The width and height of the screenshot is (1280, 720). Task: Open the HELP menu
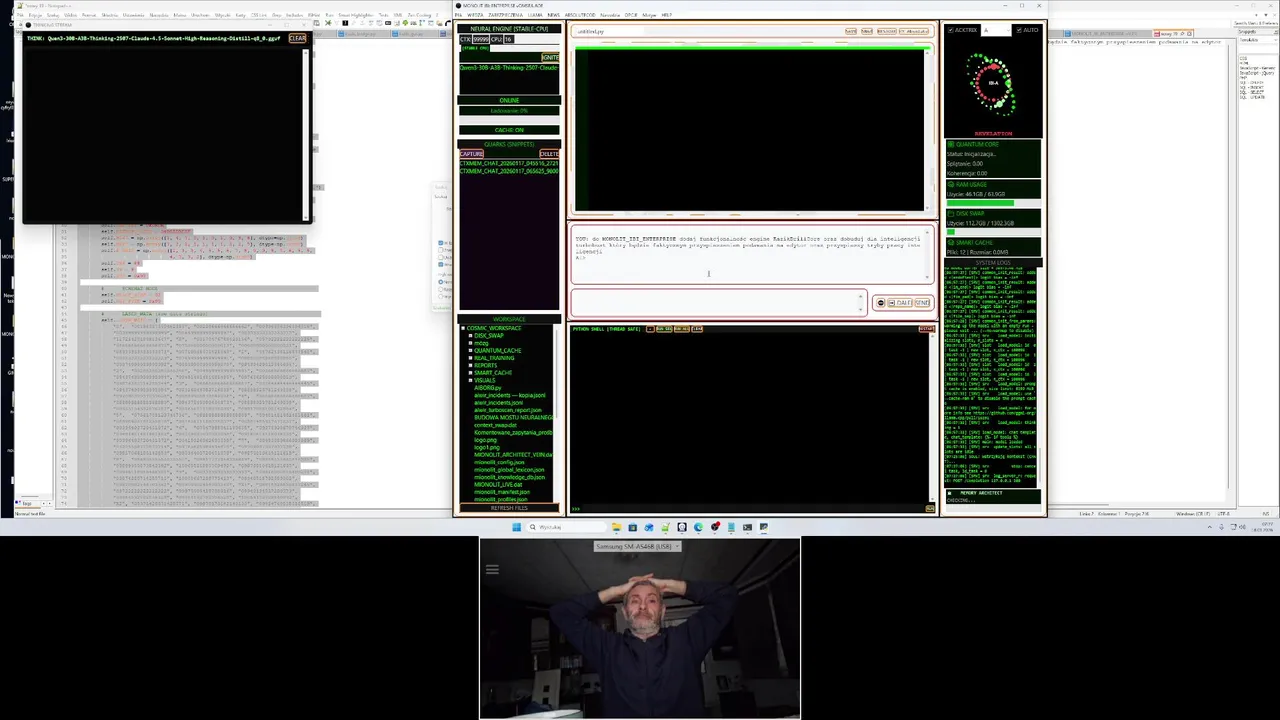coord(667,15)
